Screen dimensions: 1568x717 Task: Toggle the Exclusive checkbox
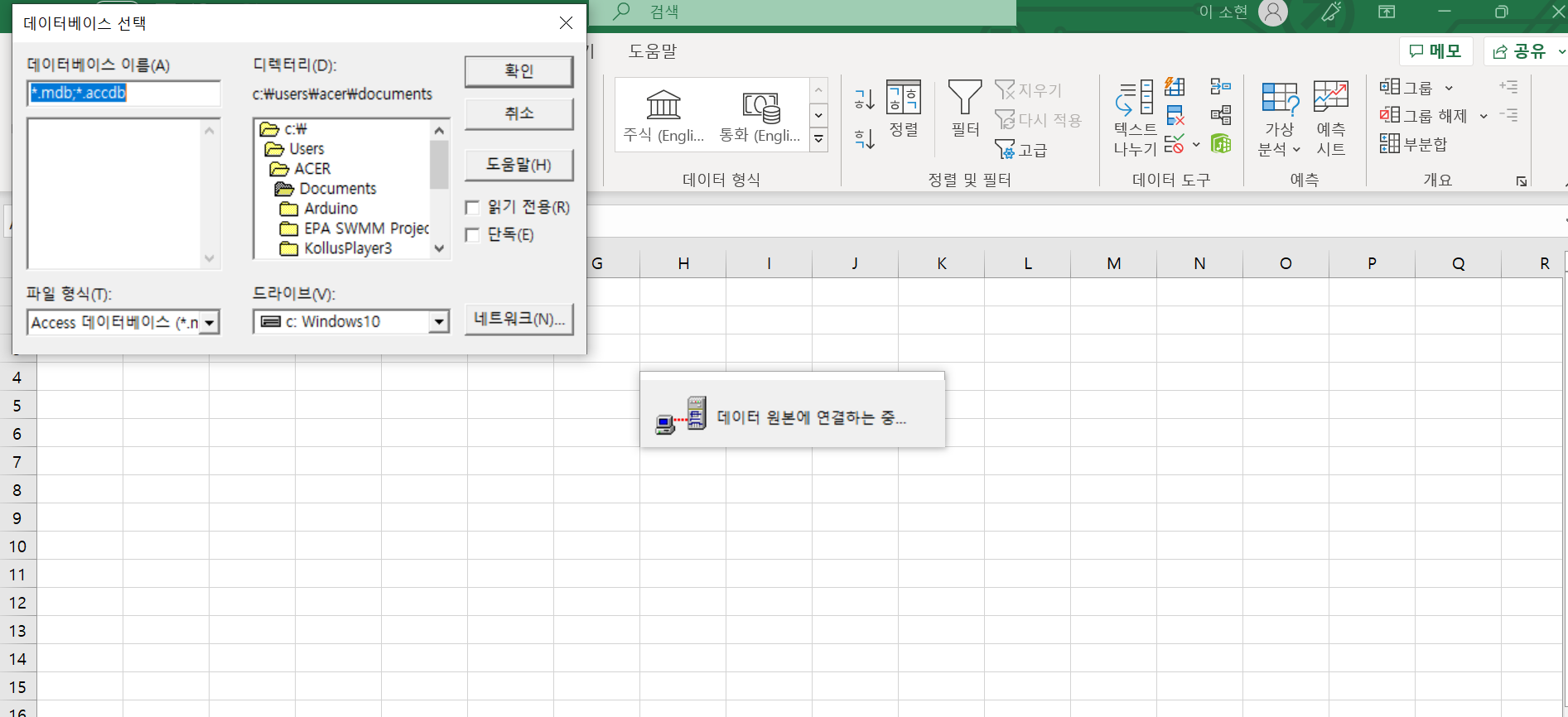click(473, 235)
